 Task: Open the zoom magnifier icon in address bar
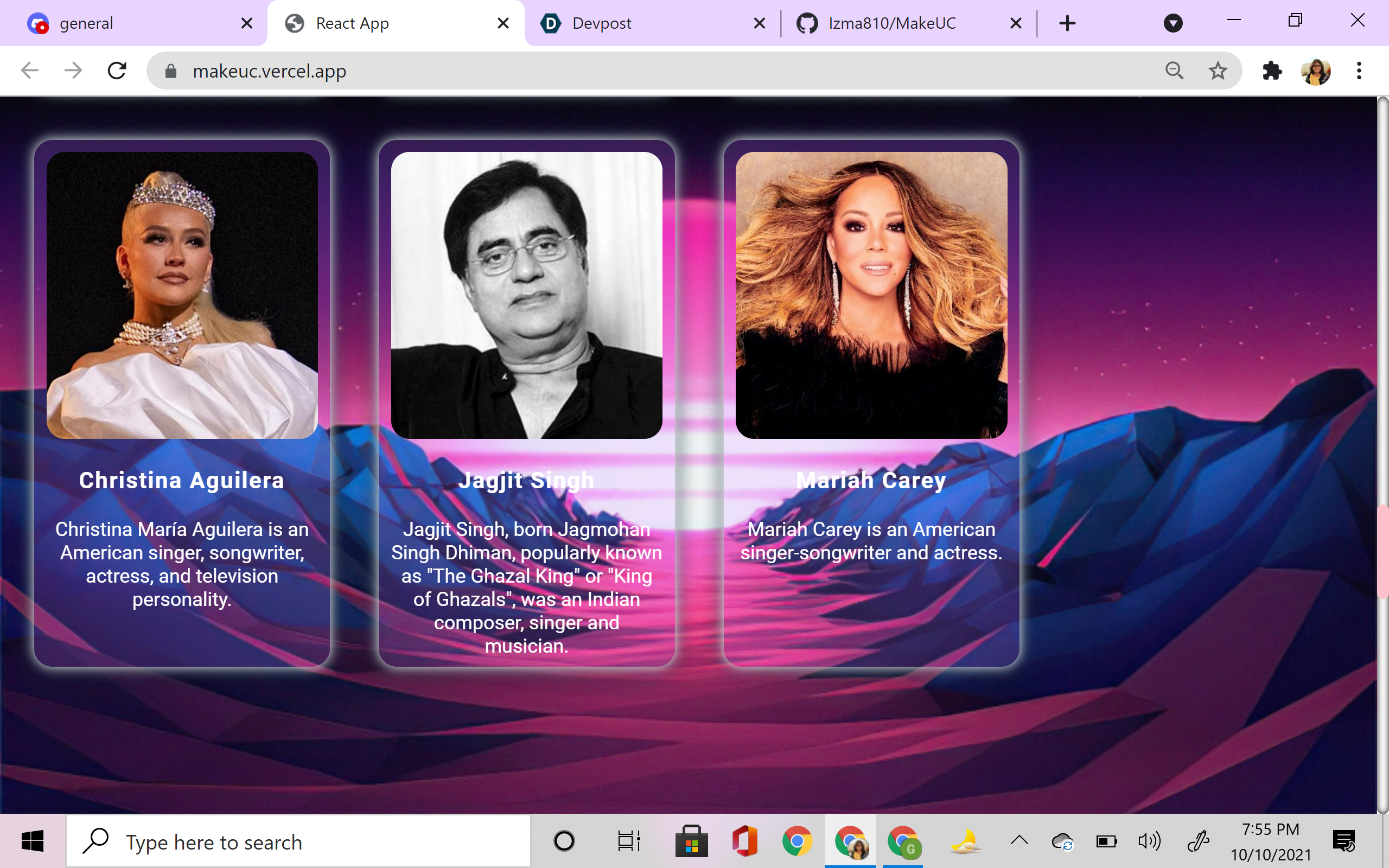(1174, 71)
